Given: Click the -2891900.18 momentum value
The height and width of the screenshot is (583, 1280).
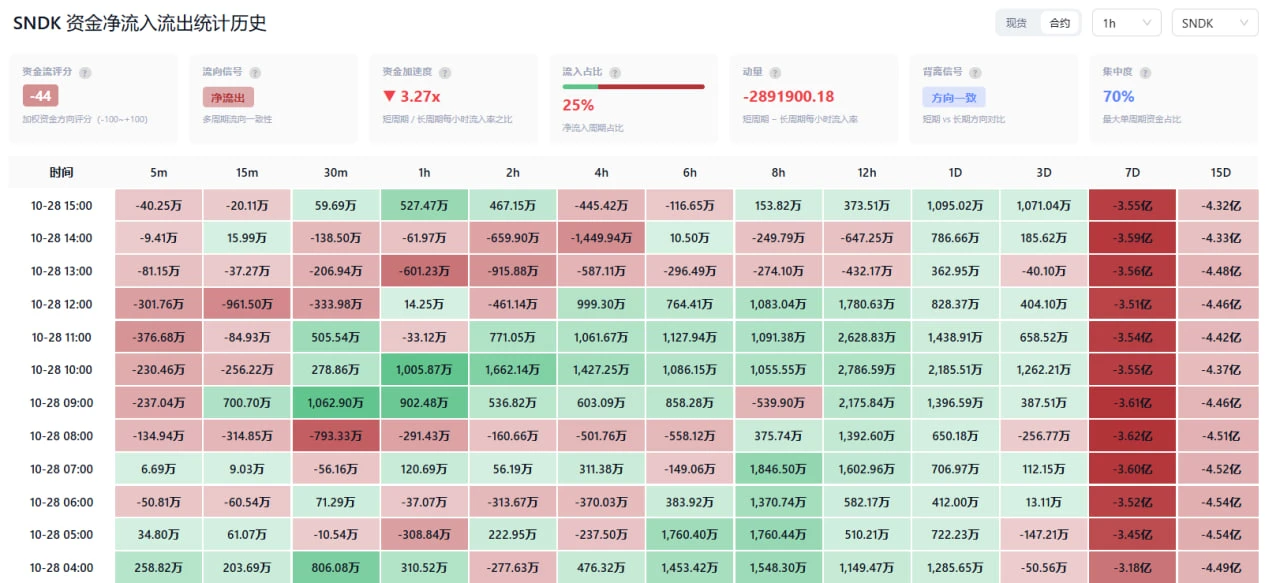Looking at the screenshot, I should click(788, 97).
